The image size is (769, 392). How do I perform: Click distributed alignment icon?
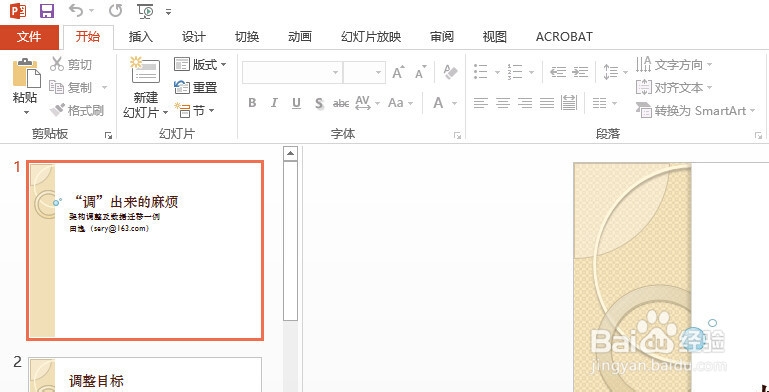(x=569, y=103)
